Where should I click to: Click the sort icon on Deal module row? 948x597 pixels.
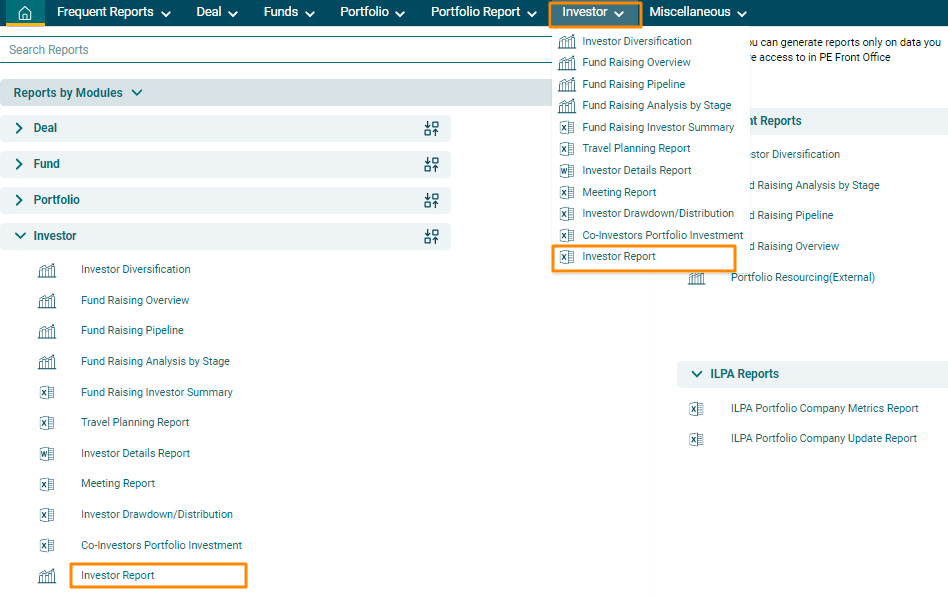coord(431,128)
